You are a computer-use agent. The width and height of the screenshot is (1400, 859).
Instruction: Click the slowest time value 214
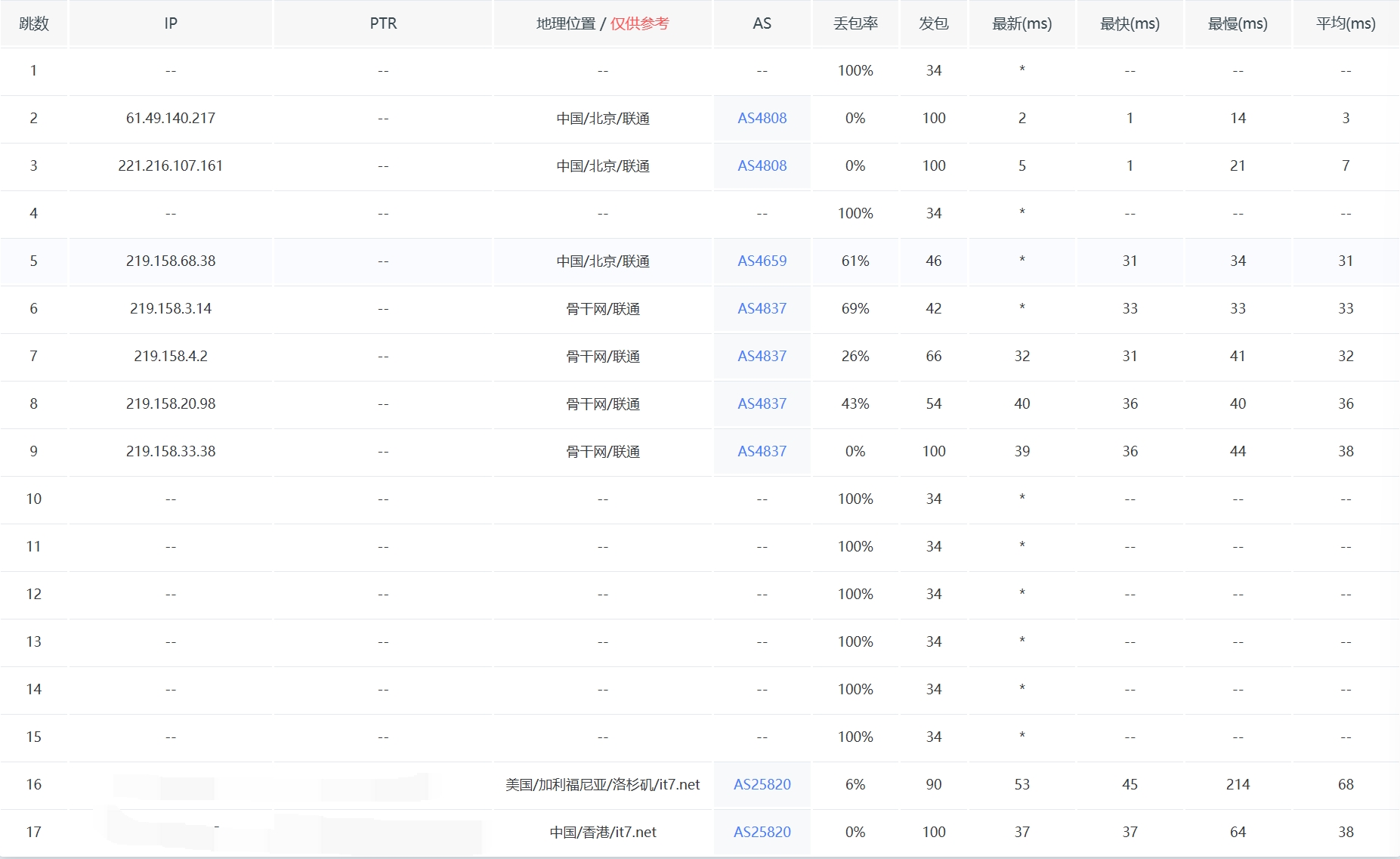point(1238,784)
